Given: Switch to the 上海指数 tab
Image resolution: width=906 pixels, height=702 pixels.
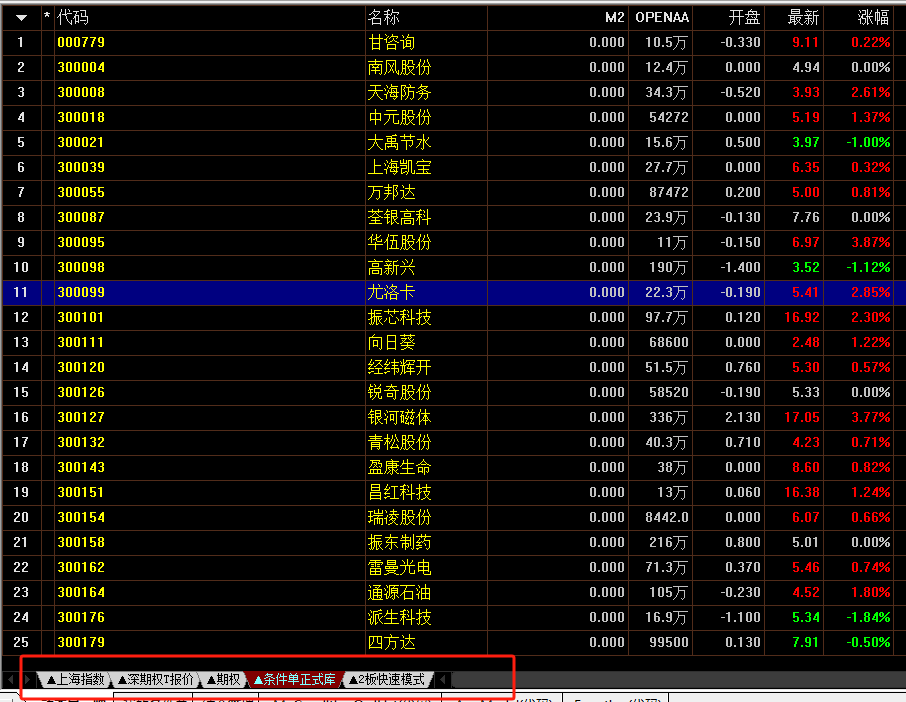Looking at the screenshot, I should click(x=75, y=679).
